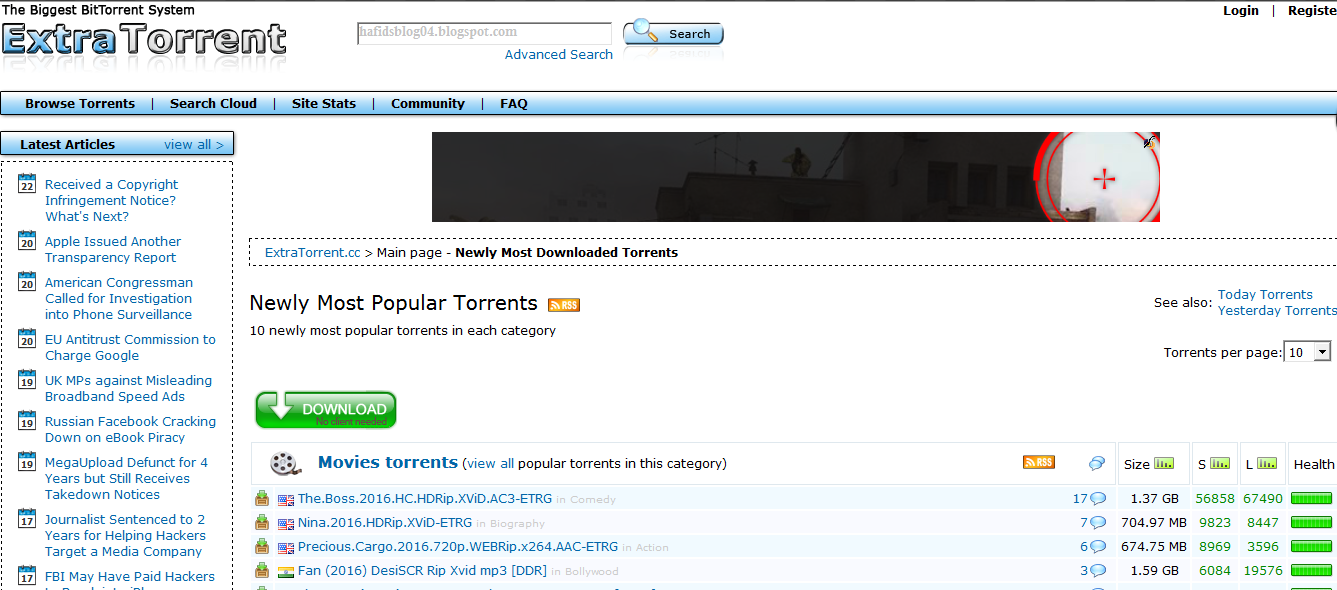Screen dimensions: 1337x590
Task: Open Nina.2016.HDRip.XViD-ETRG torrent
Action: tap(385, 522)
